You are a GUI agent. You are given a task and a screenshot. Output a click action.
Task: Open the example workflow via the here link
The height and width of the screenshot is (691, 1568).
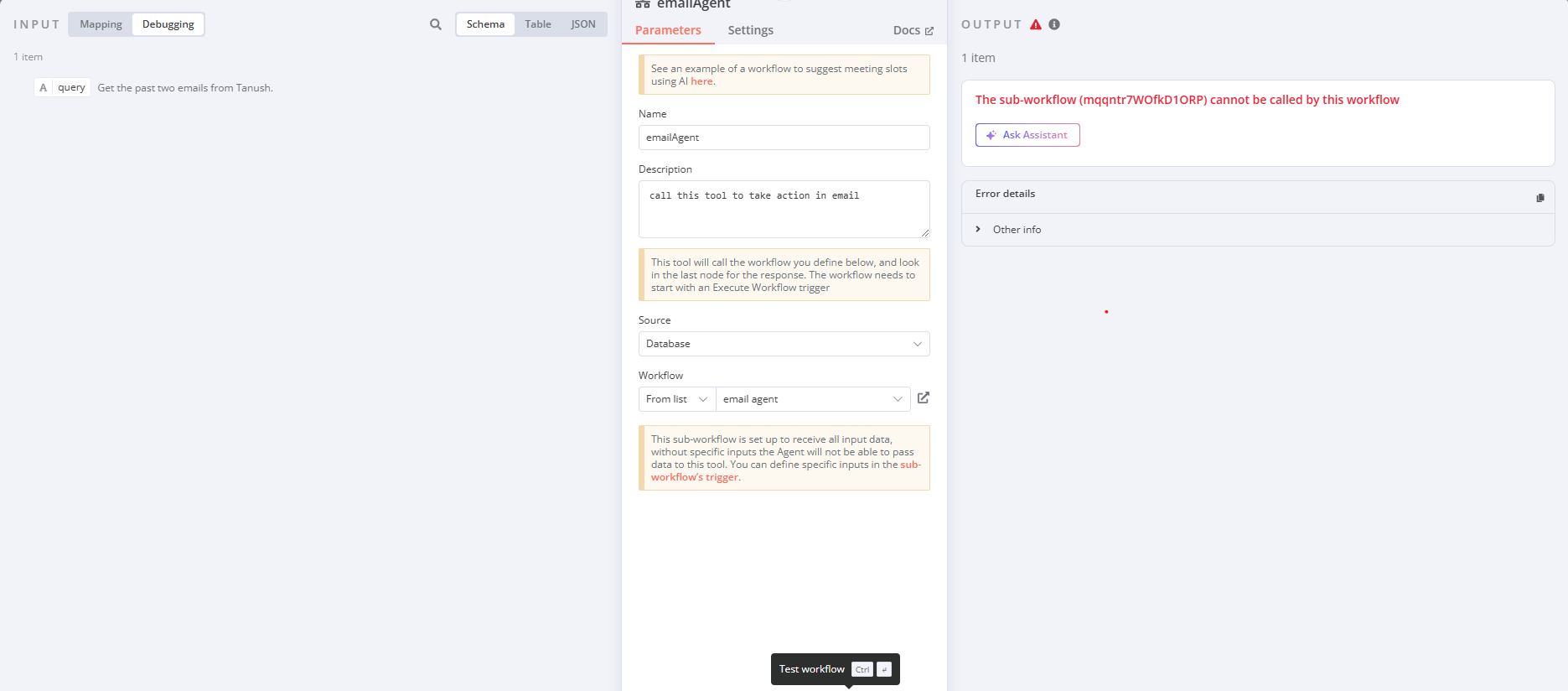(x=702, y=81)
